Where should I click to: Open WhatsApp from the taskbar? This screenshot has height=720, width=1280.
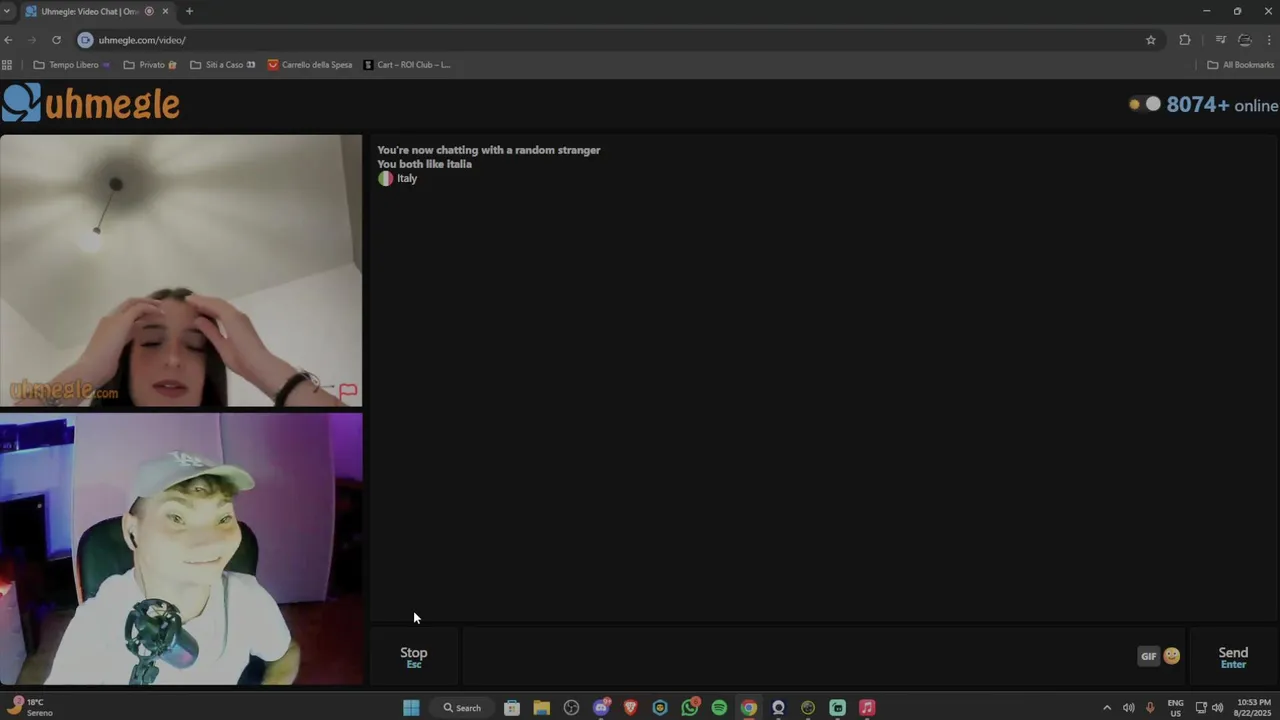[690, 708]
